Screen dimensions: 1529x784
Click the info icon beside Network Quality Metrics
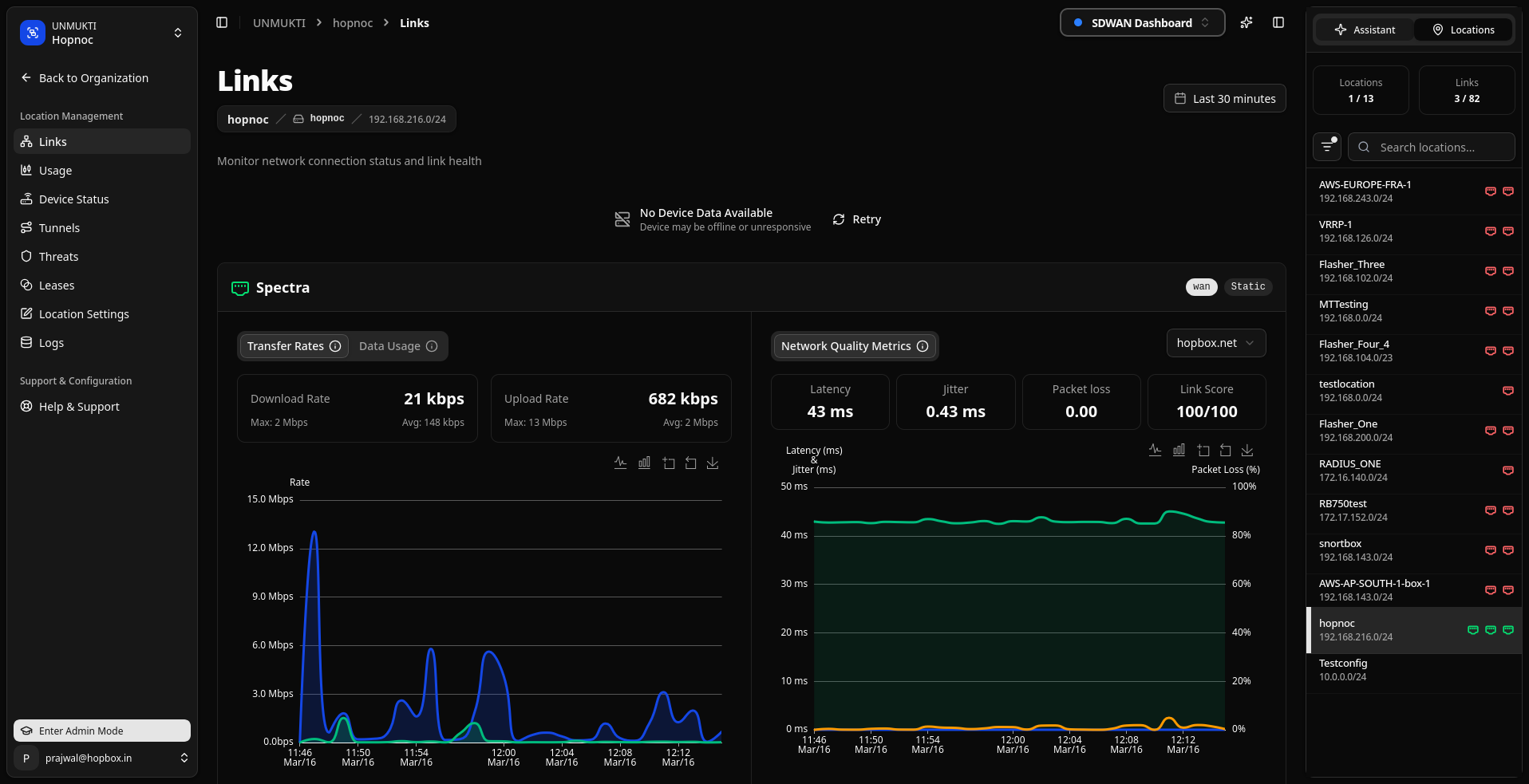(923, 346)
